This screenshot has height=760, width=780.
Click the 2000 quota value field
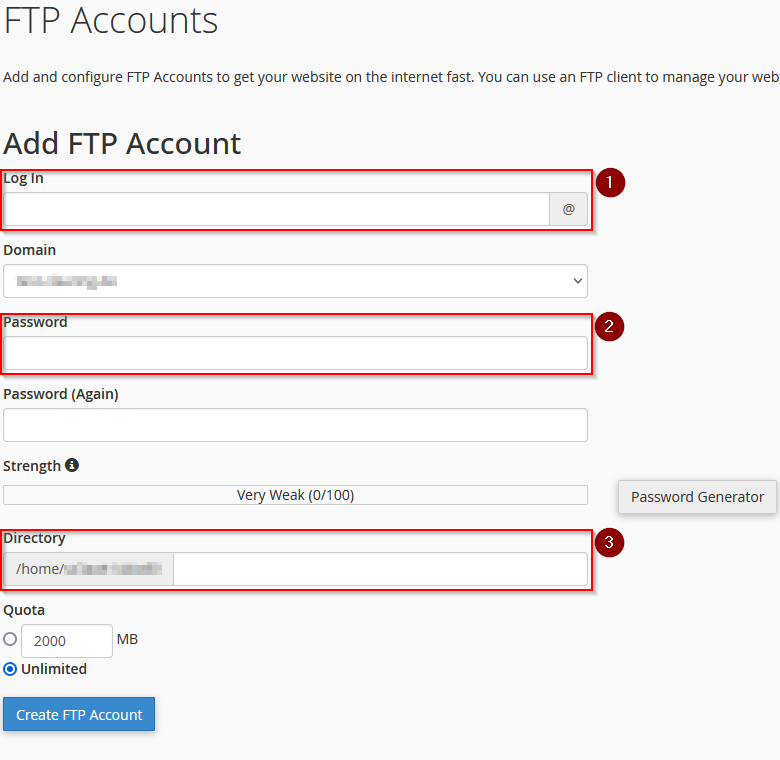click(67, 641)
